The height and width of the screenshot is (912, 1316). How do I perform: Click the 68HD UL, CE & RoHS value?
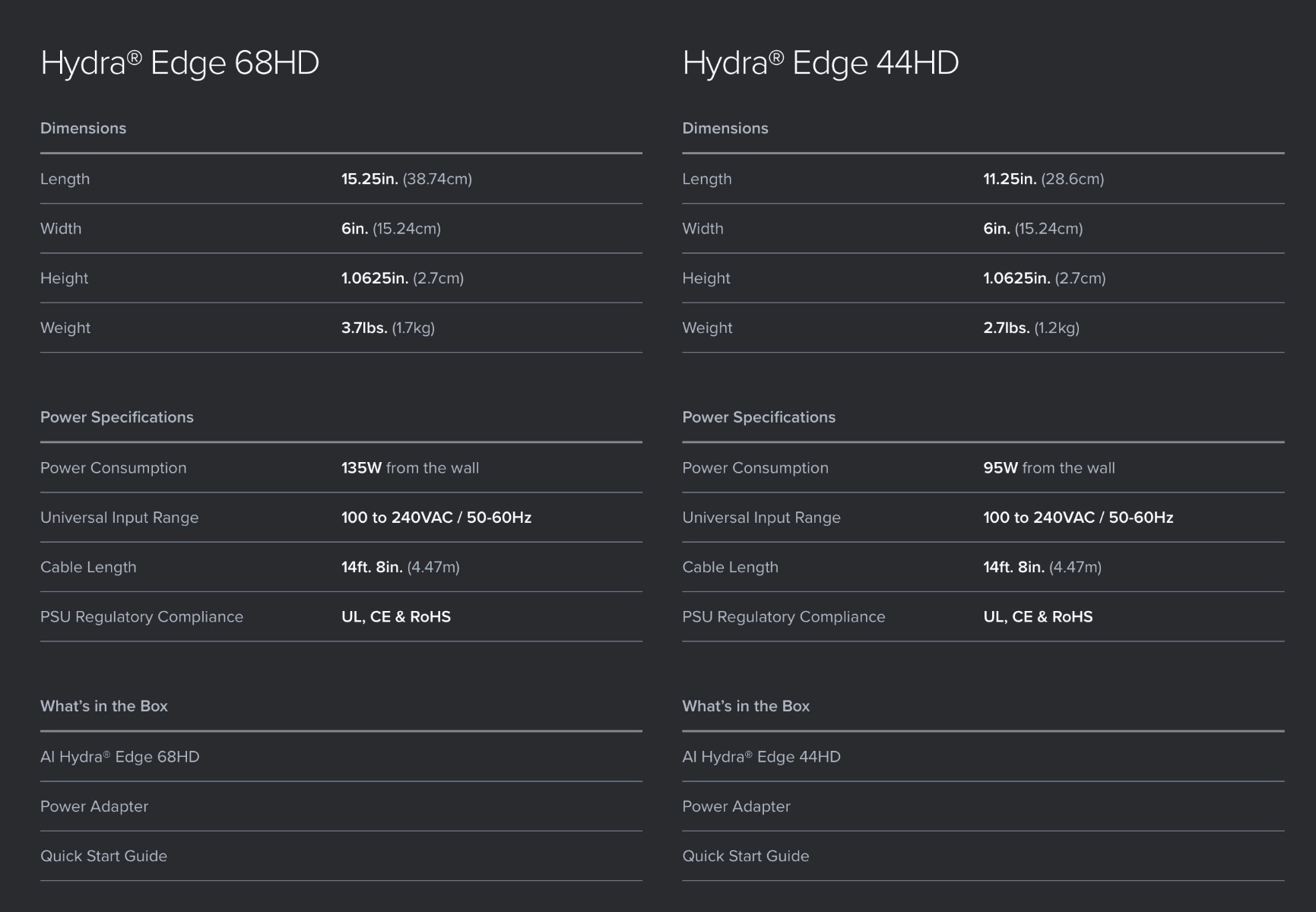point(396,617)
